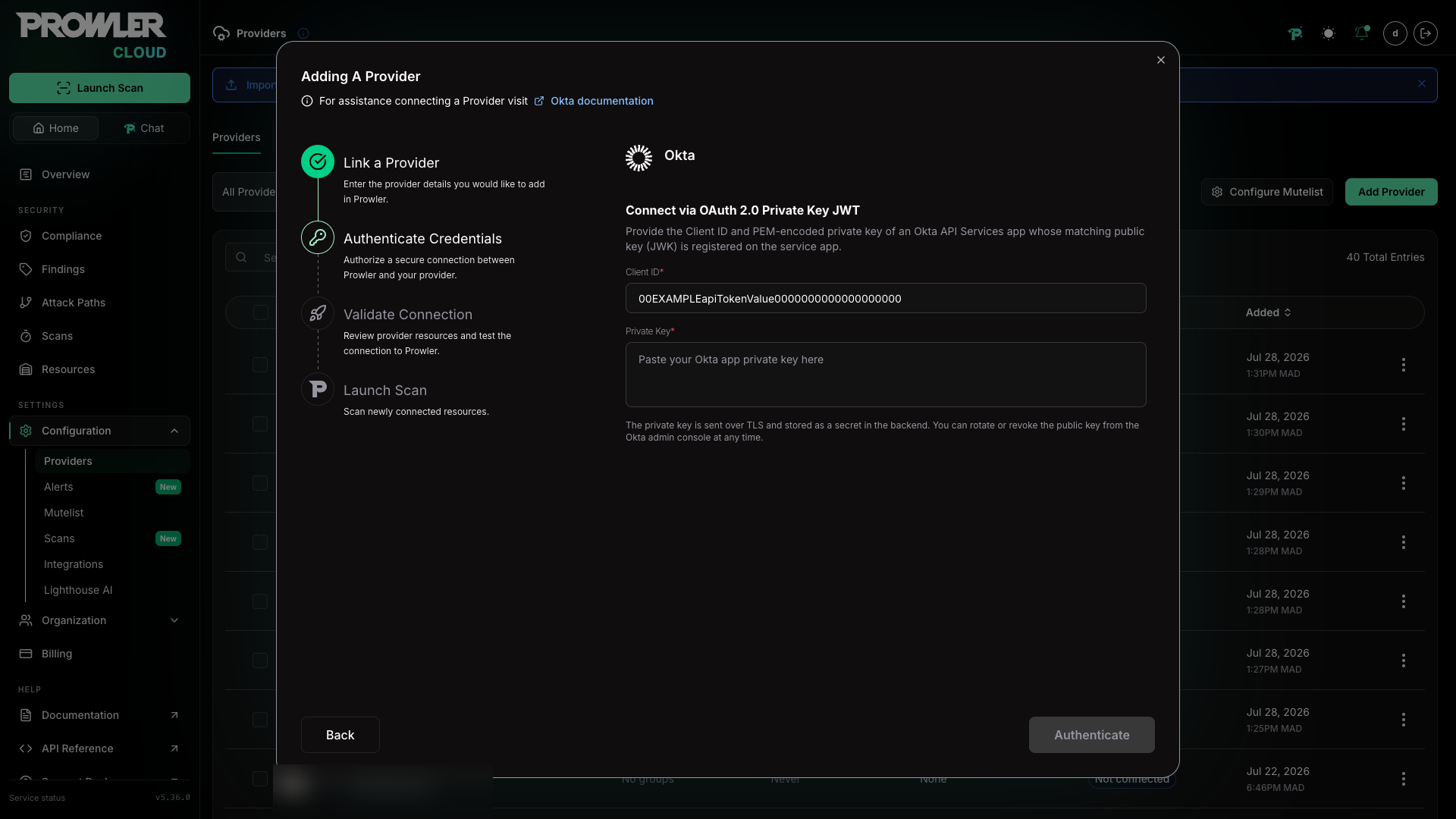Check the row added Jul 28 1:31PM
The image size is (1456, 819).
point(260,365)
